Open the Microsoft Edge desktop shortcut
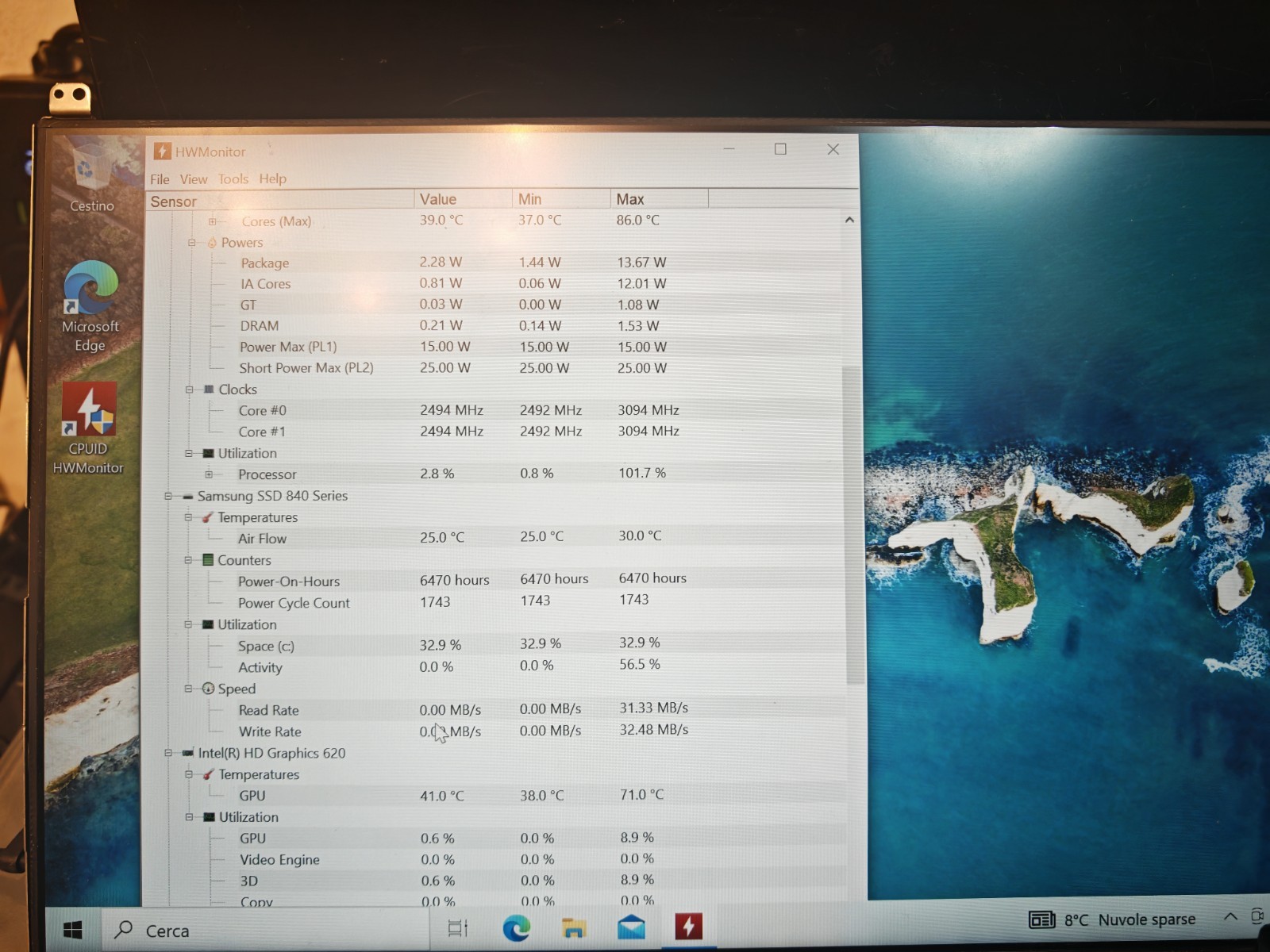Viewport: 1270px width, 952px height. coord(90,307)
